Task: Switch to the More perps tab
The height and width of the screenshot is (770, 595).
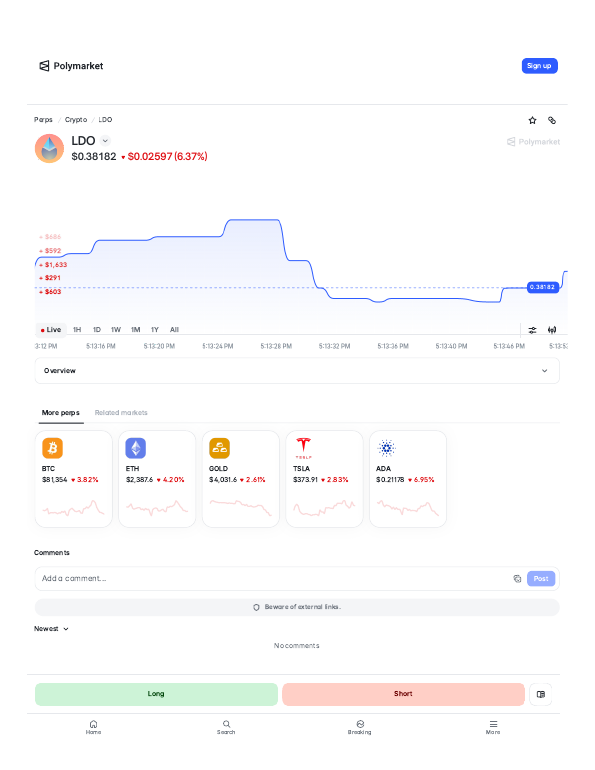Action: [60, 412]
